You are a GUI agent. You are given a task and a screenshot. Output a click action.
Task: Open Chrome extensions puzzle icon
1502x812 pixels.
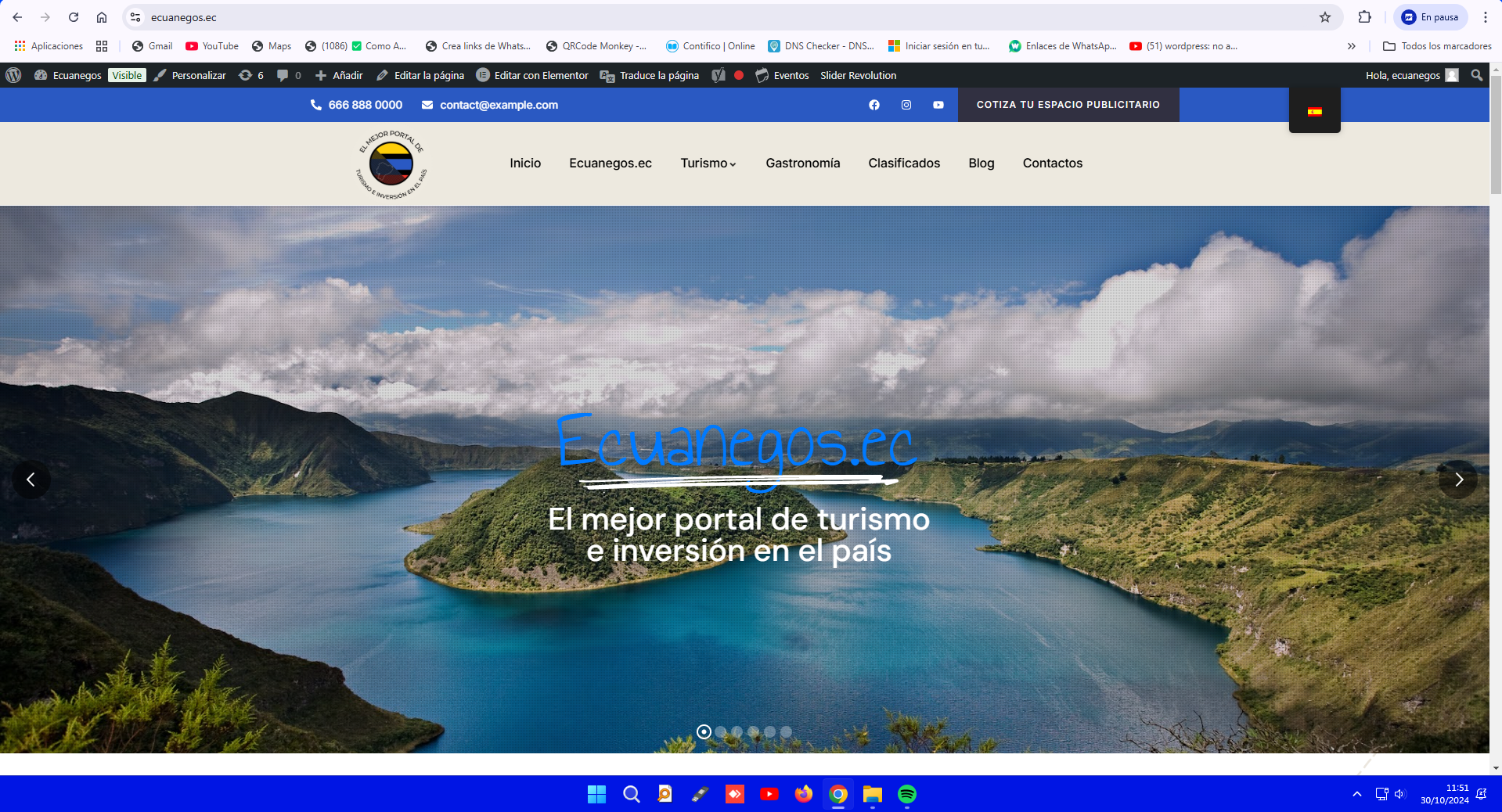coord(1364,17)
